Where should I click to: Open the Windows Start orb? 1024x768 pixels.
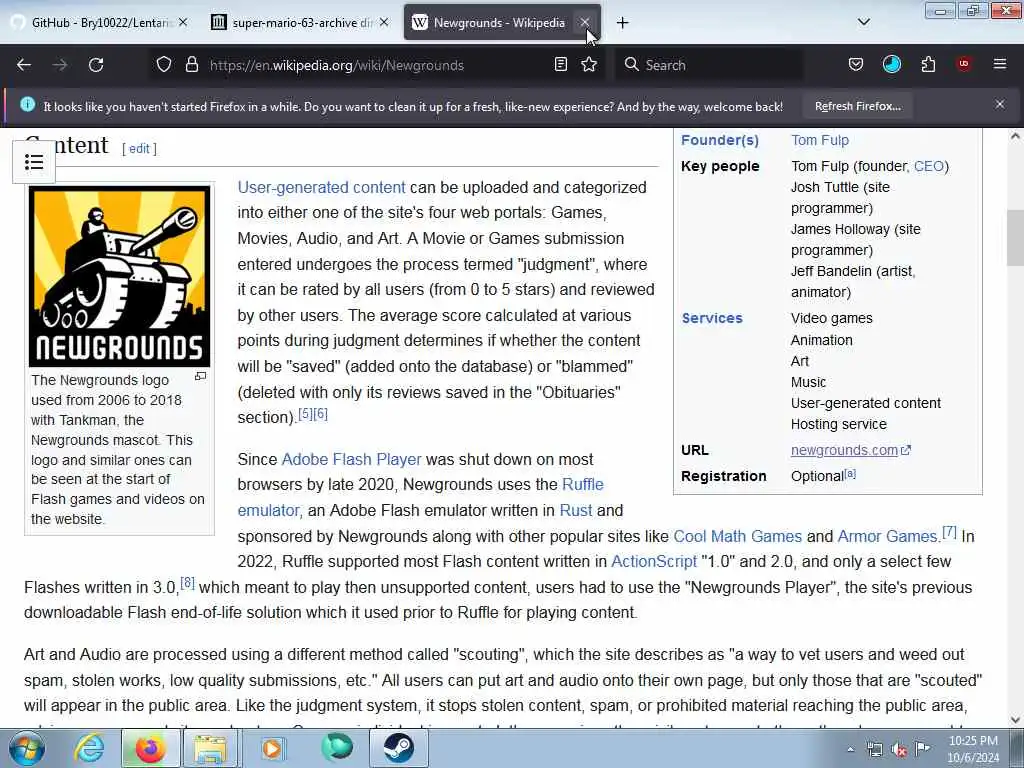pyautogui.click(x=27, y=748)
